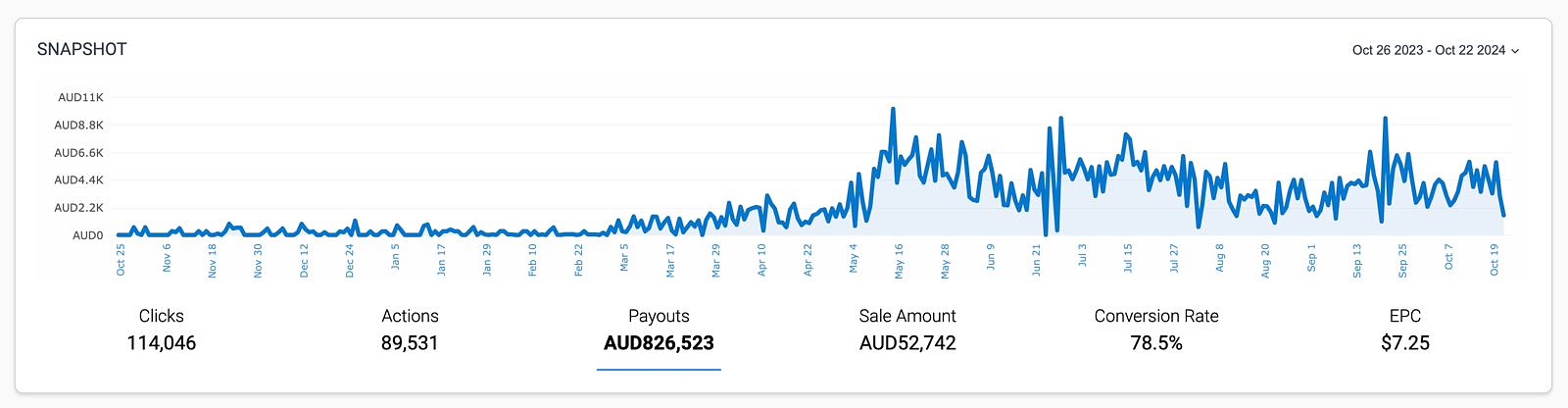1568x408 pixels.
Task: Click the May 16 x-axis date label
Action: click(900, 262)
